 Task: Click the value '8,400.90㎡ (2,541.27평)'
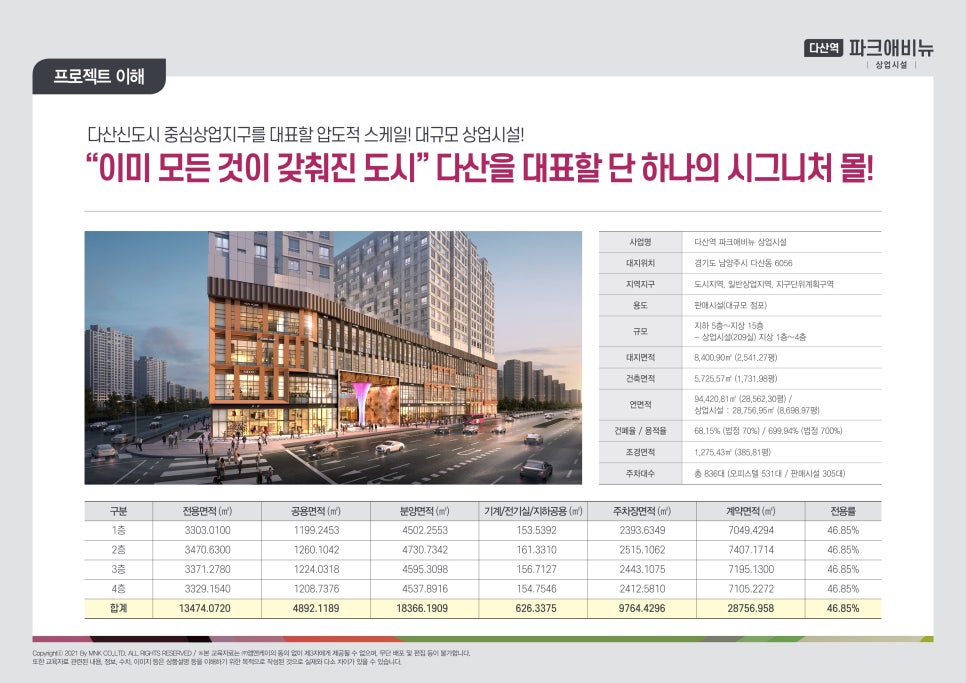pos(736,357)
